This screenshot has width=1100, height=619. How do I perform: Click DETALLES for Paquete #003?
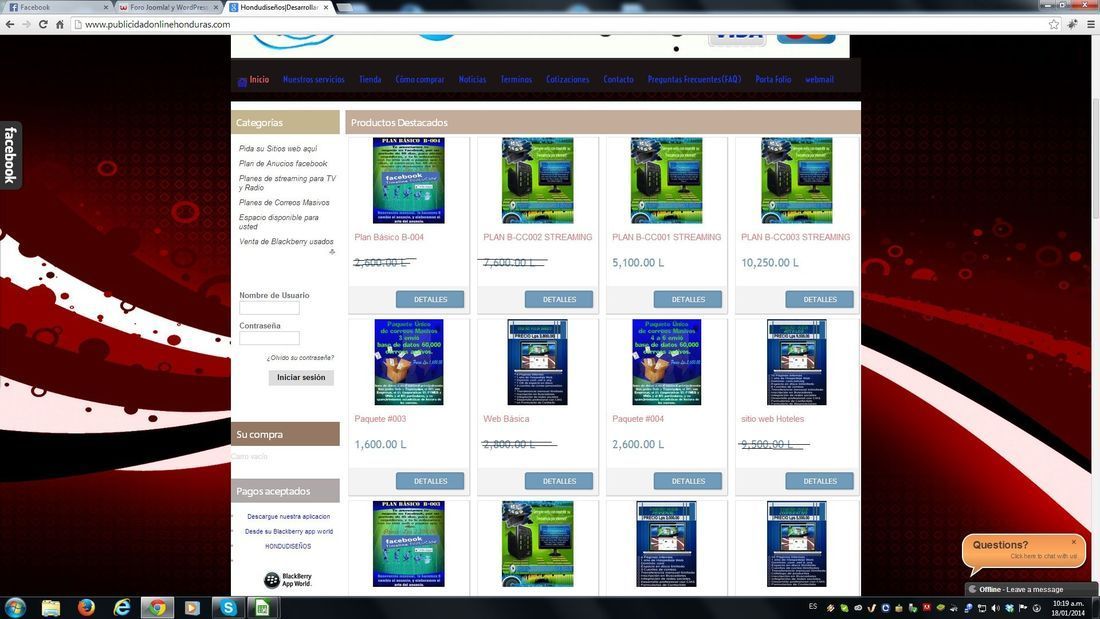(x=430, y=481)
